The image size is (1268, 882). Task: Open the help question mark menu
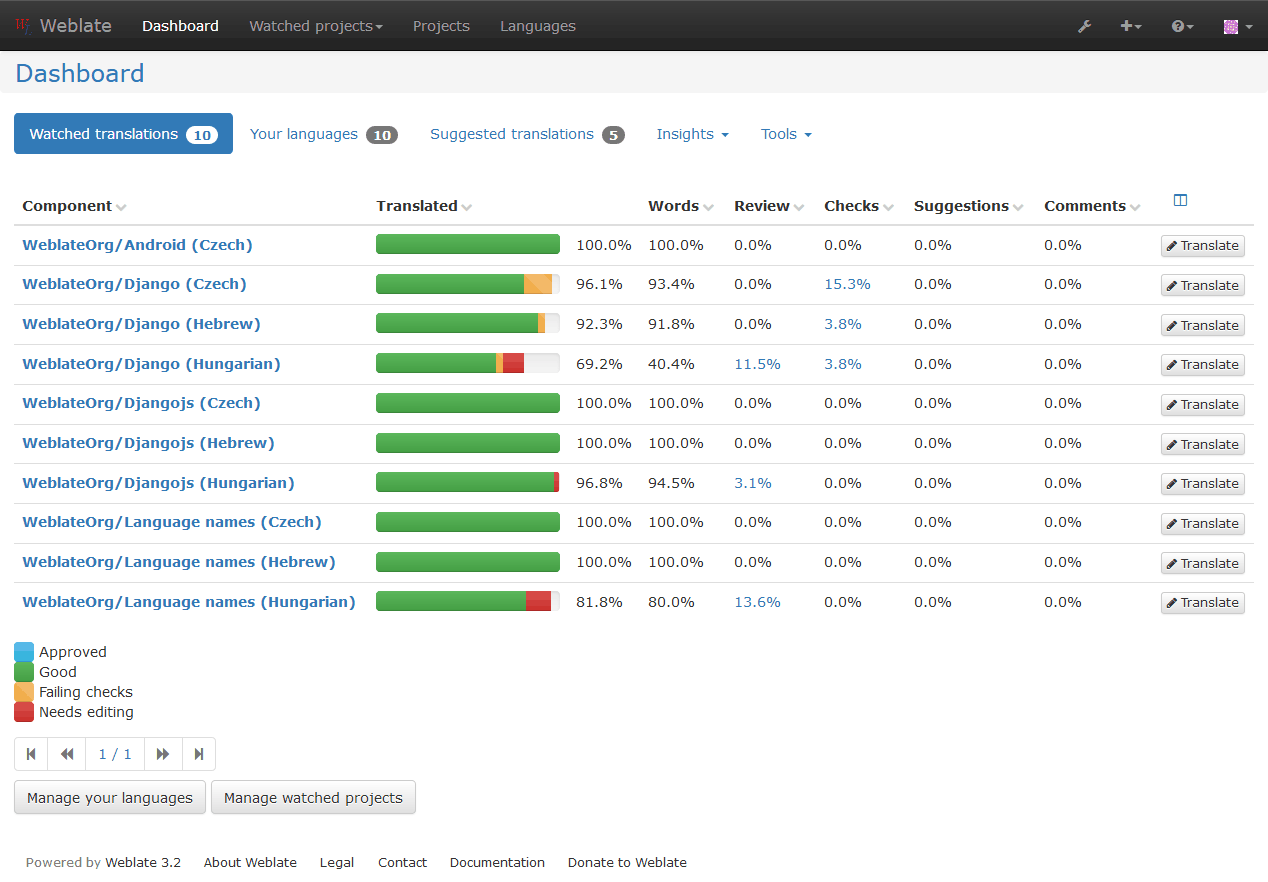(1183, 26)
